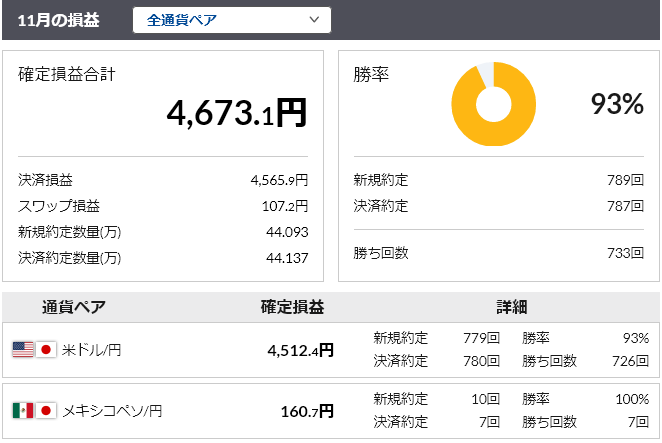Click the 11月の損益 title
Viewport: 662px width, 443px height.
click(58, 20)
